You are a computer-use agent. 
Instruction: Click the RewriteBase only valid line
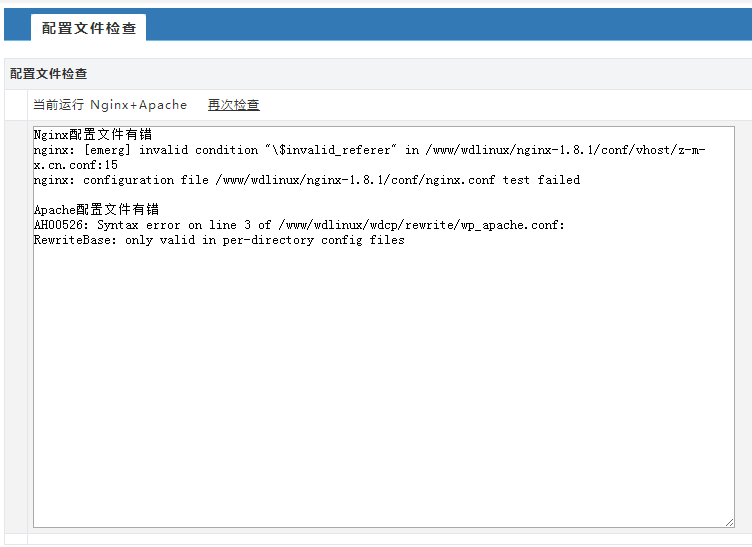pos(219,240)
